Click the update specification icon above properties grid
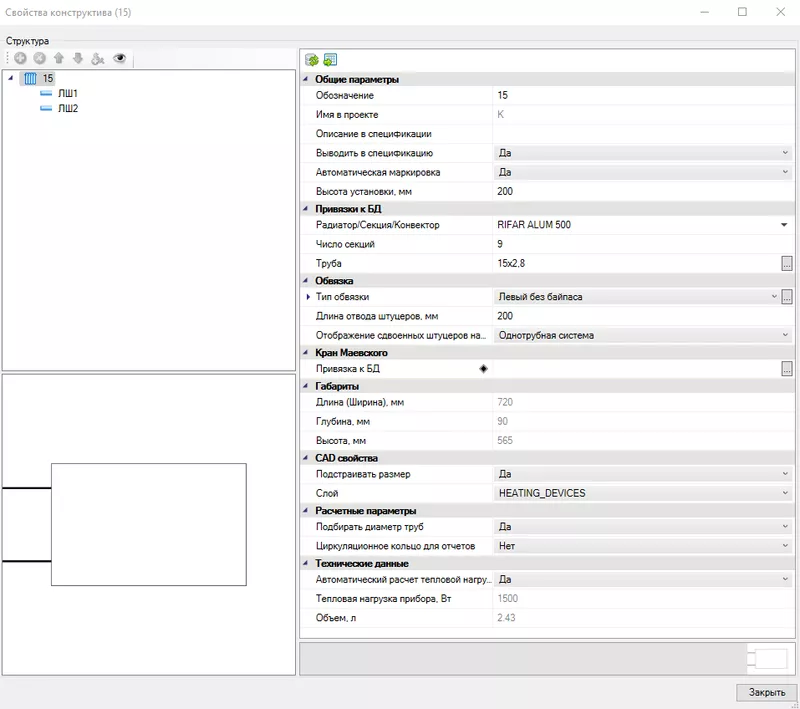The width and height of the screenshot is (800, 709). (x=330, y=60)
